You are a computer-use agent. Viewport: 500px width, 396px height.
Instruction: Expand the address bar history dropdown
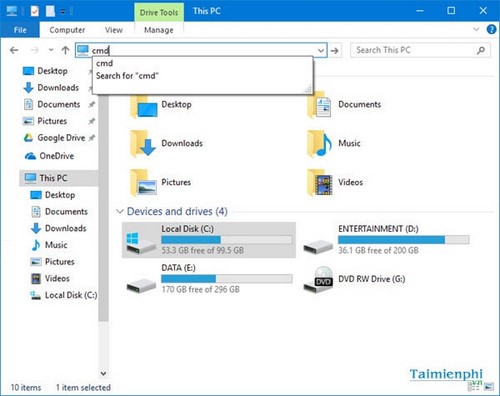click(321, 51)
